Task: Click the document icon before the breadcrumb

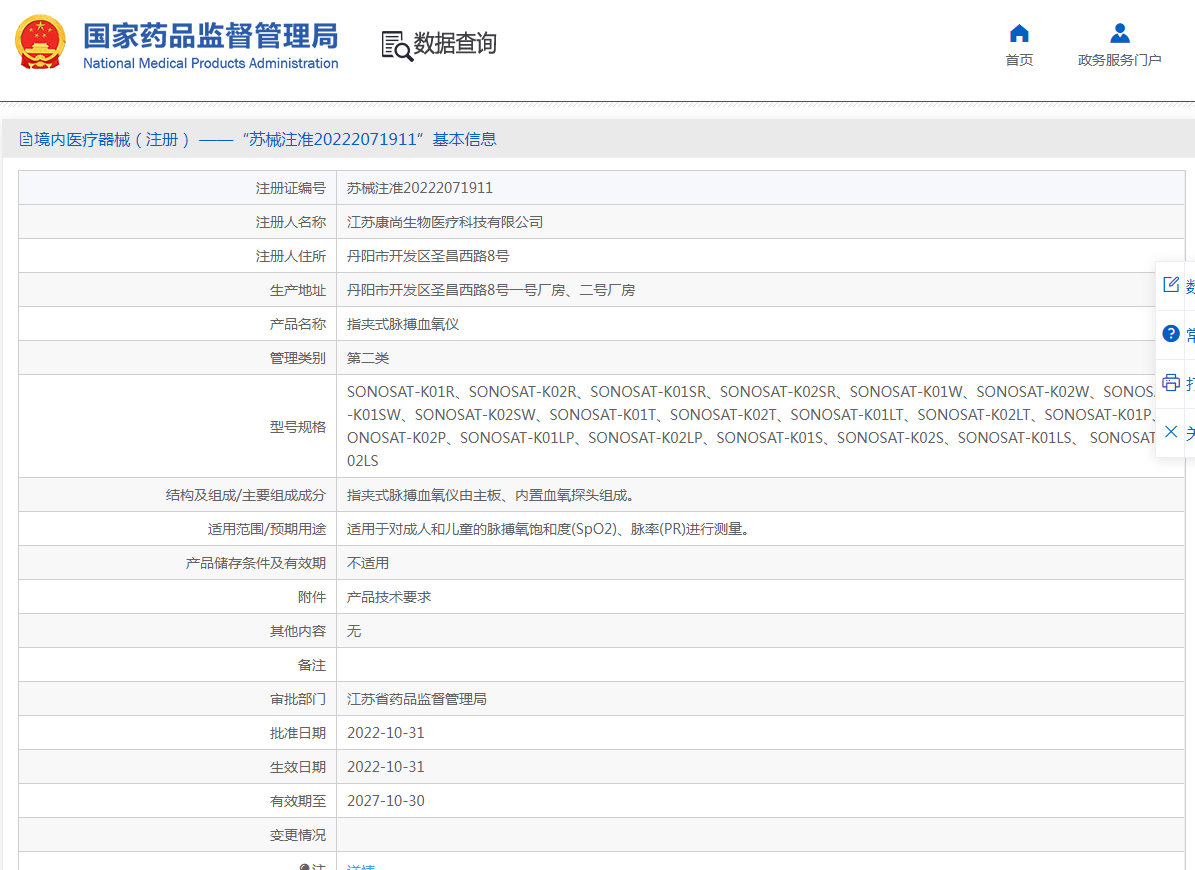Action: click(x=23, y=138)
